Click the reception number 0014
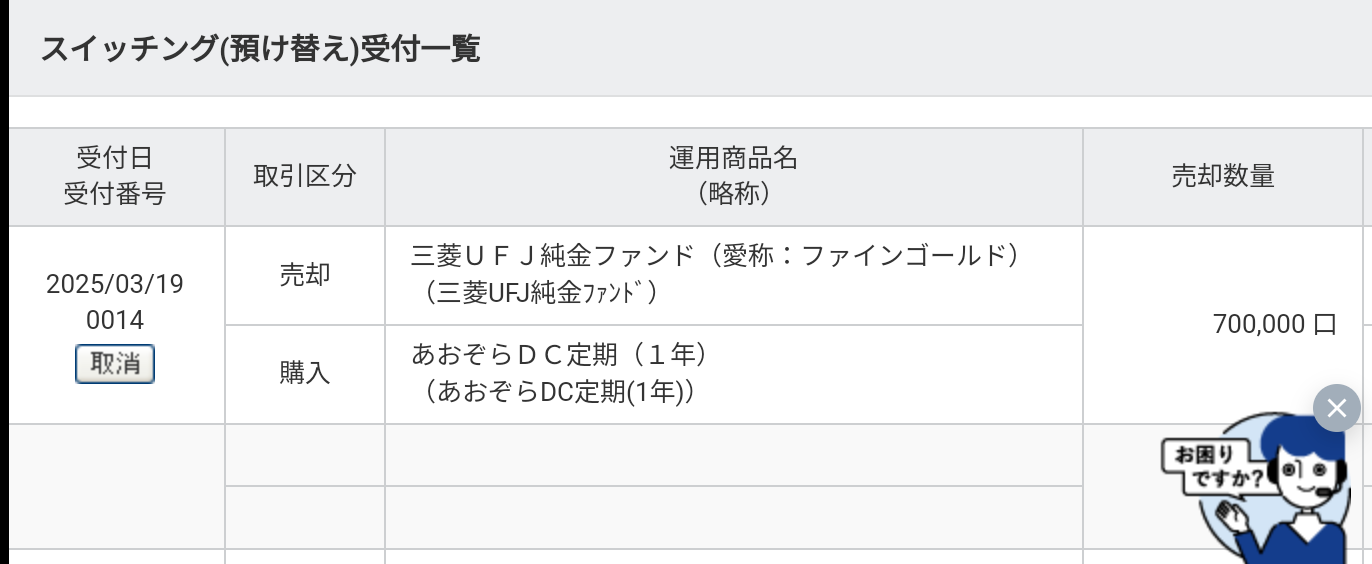The width and height of the screenshot is (1372, 564). point(115,321)
